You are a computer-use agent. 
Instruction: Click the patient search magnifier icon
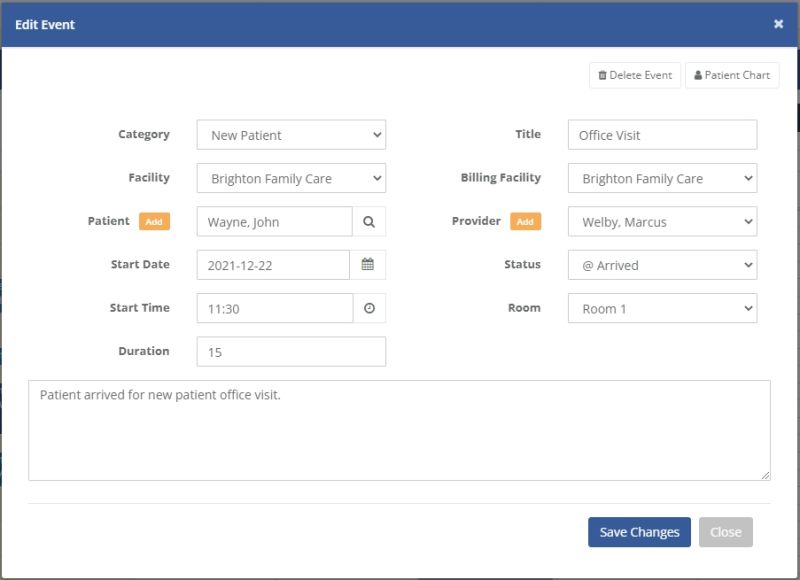369,222
